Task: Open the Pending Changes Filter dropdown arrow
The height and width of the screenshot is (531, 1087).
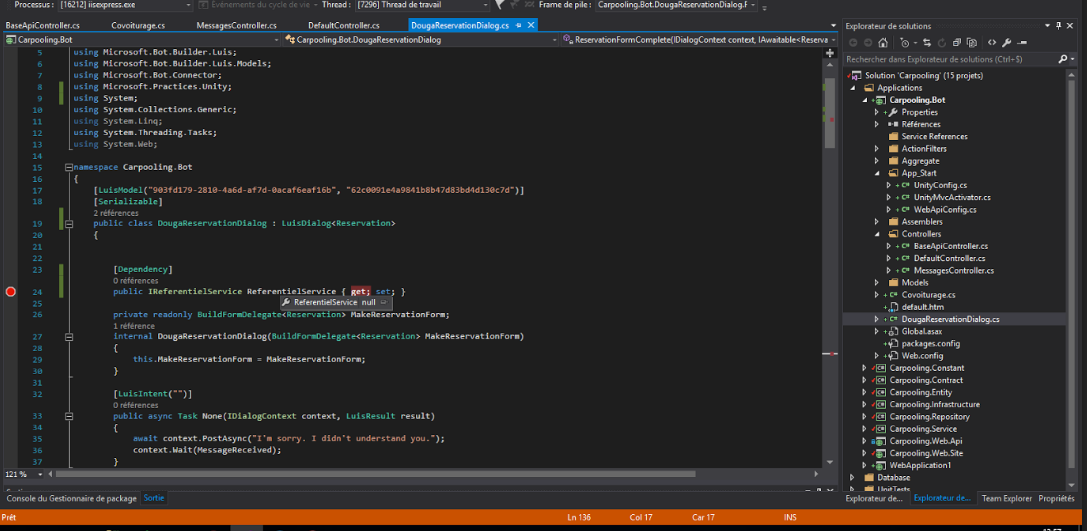Action: (915, 42)
